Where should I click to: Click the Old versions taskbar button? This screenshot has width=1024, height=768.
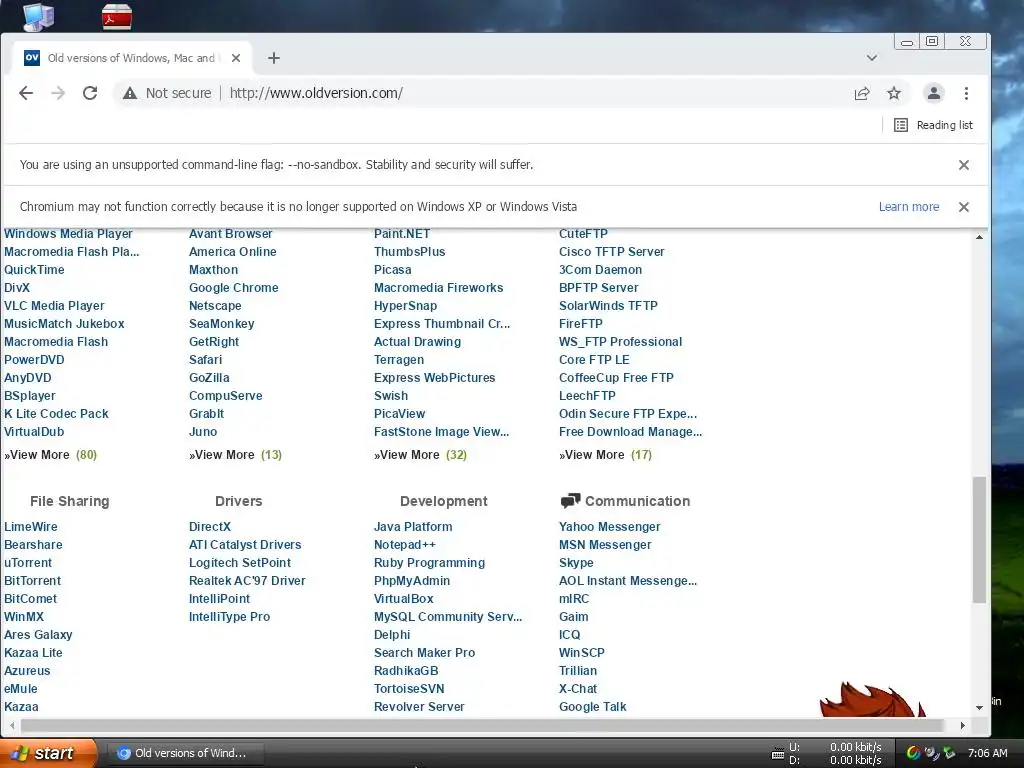pos(185,753)
